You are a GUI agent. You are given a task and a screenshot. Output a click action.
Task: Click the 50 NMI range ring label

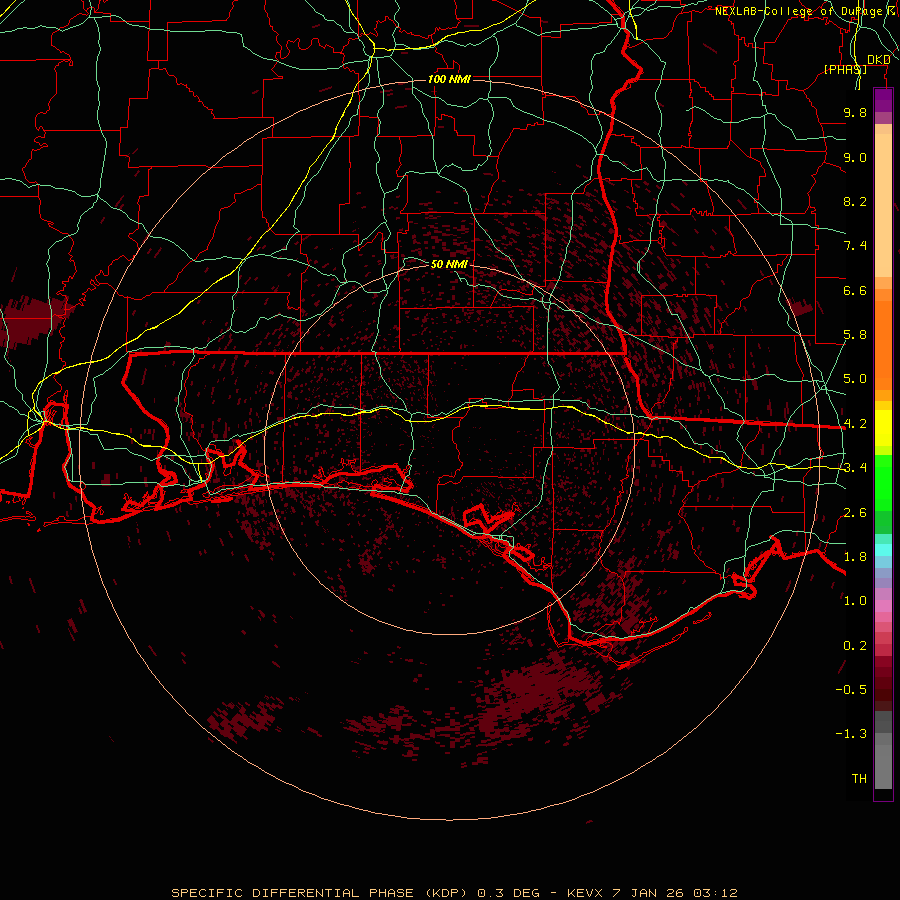pos(449,264)
